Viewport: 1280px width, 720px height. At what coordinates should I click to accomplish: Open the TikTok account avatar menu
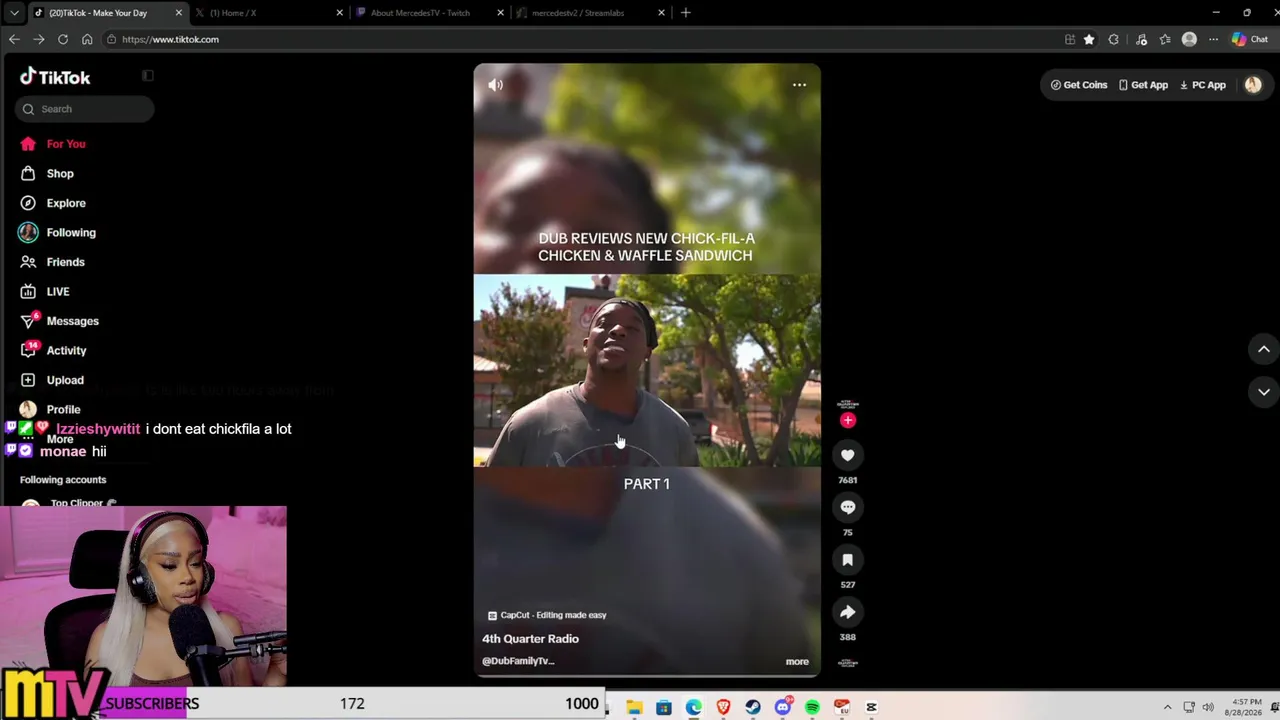coord(1253,85)
